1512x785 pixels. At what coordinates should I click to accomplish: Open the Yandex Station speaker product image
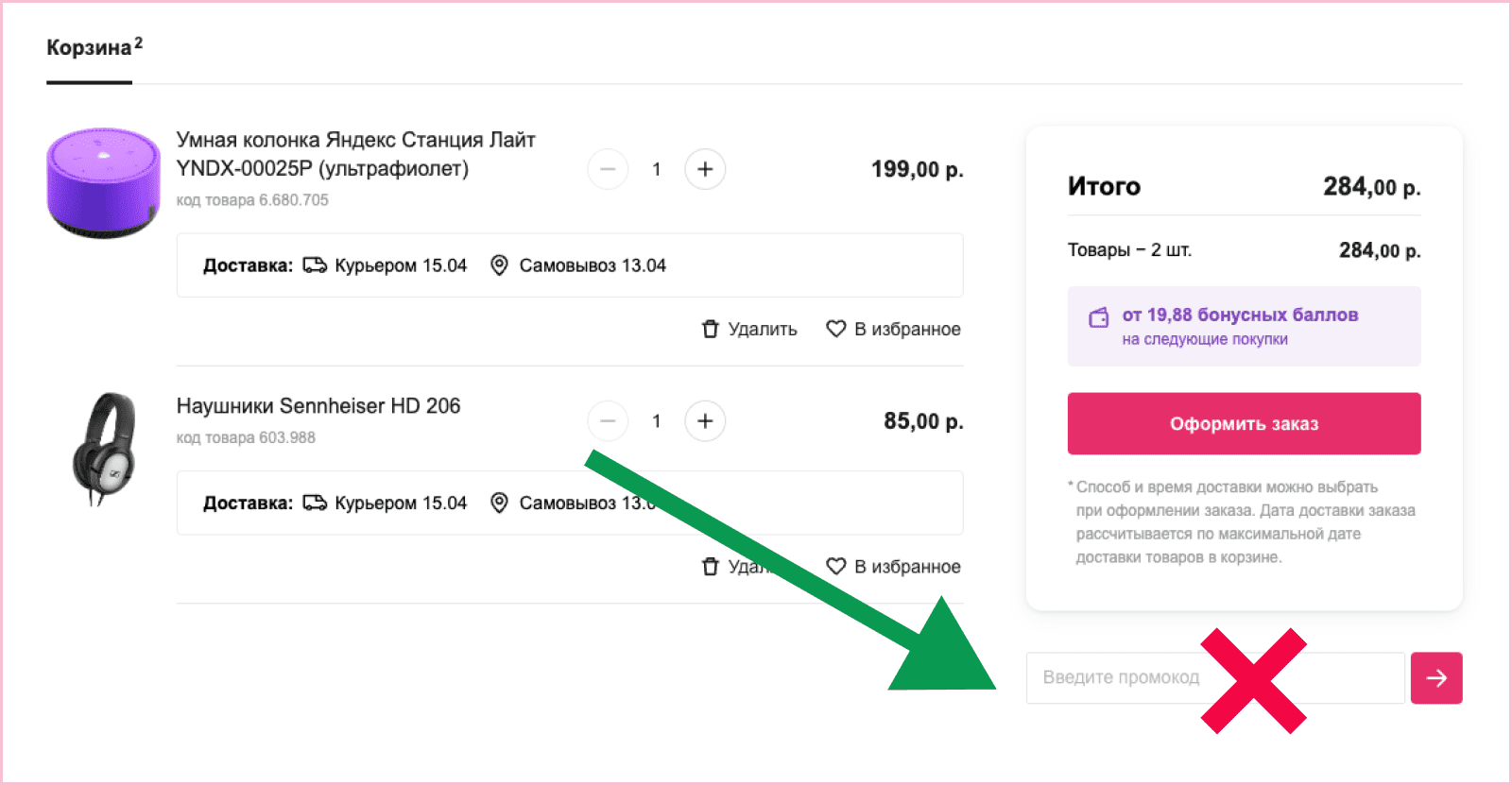[x=103, y=182]
